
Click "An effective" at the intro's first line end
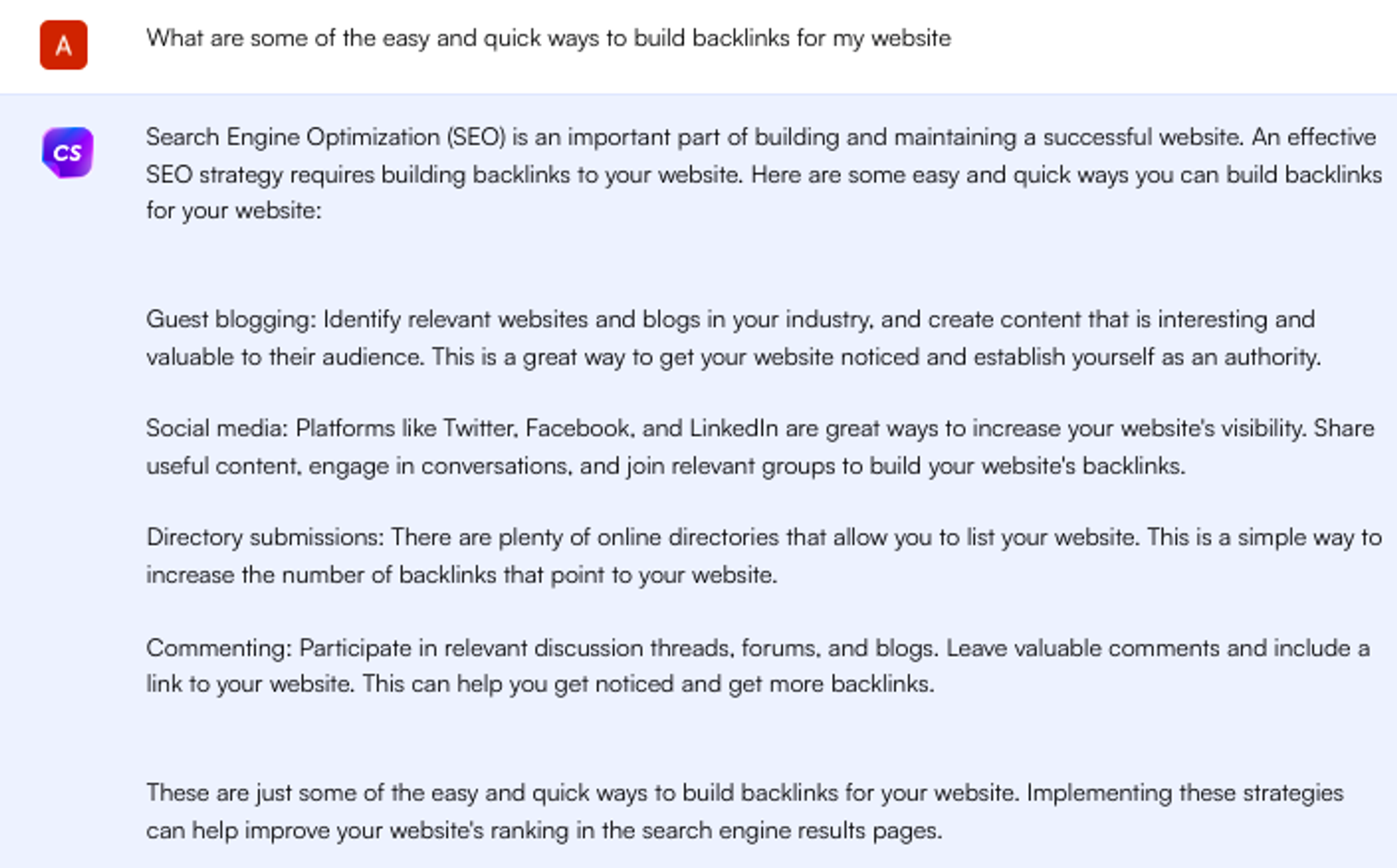point(1313,138)
